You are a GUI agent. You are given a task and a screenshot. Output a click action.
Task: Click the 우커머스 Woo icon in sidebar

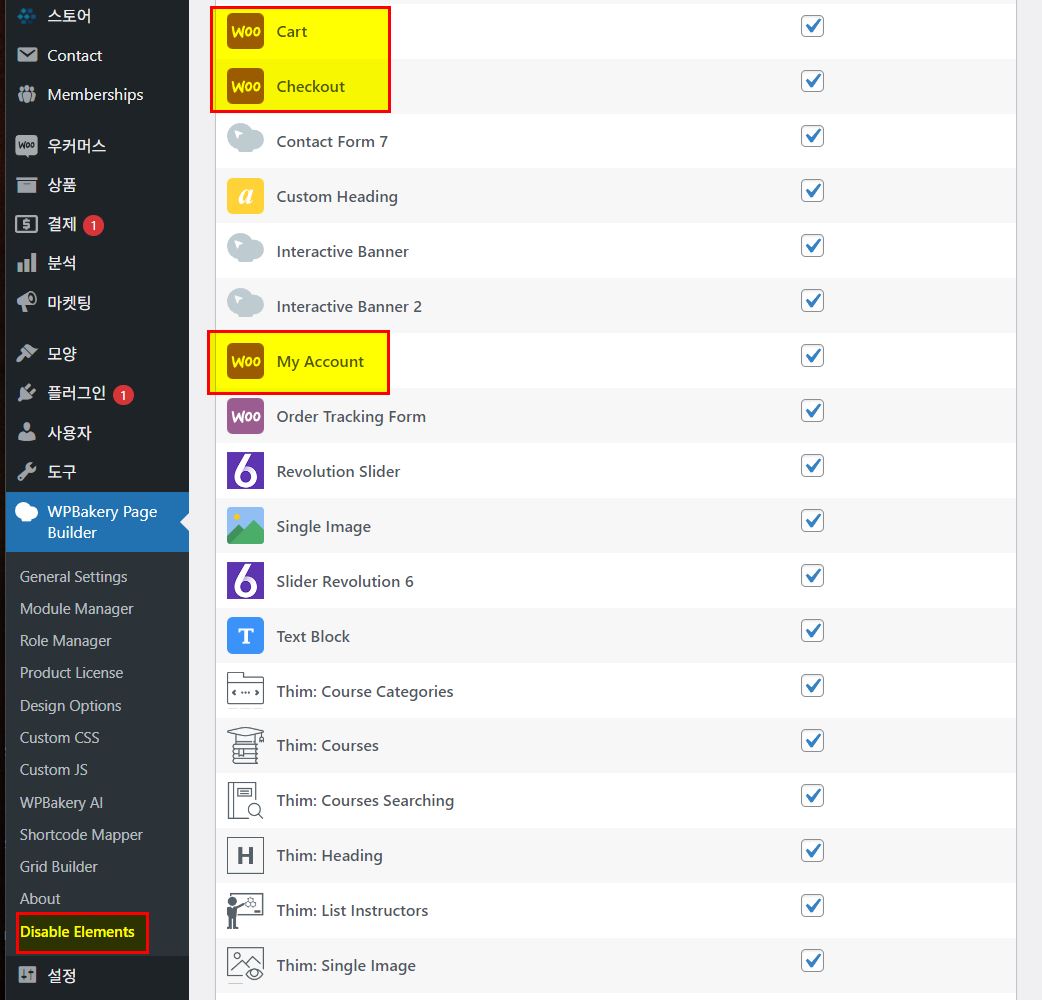(x=27, y=145)
